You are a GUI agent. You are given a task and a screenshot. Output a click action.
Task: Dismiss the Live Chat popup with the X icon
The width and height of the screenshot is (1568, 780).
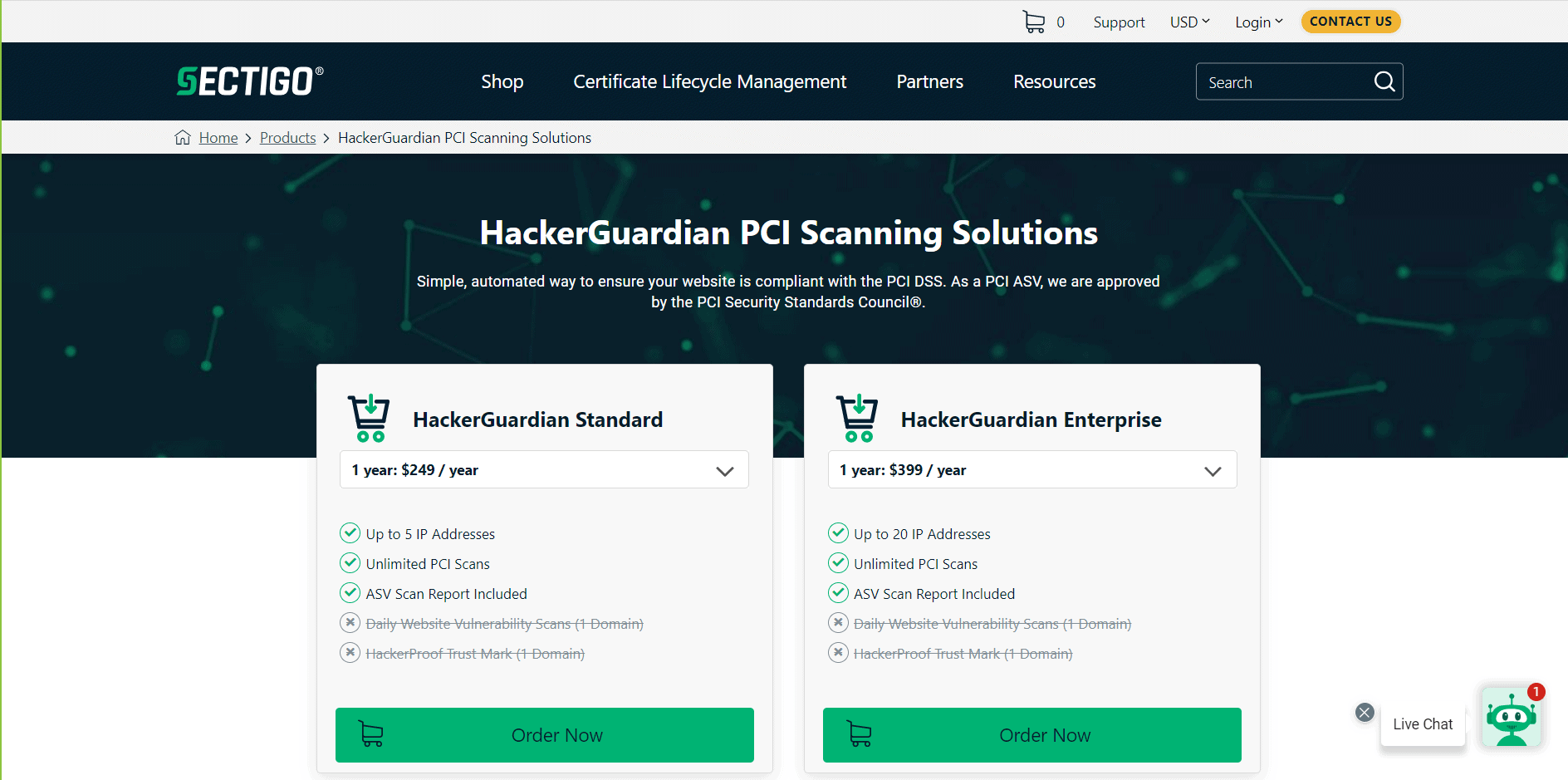tap(1365, 712)
